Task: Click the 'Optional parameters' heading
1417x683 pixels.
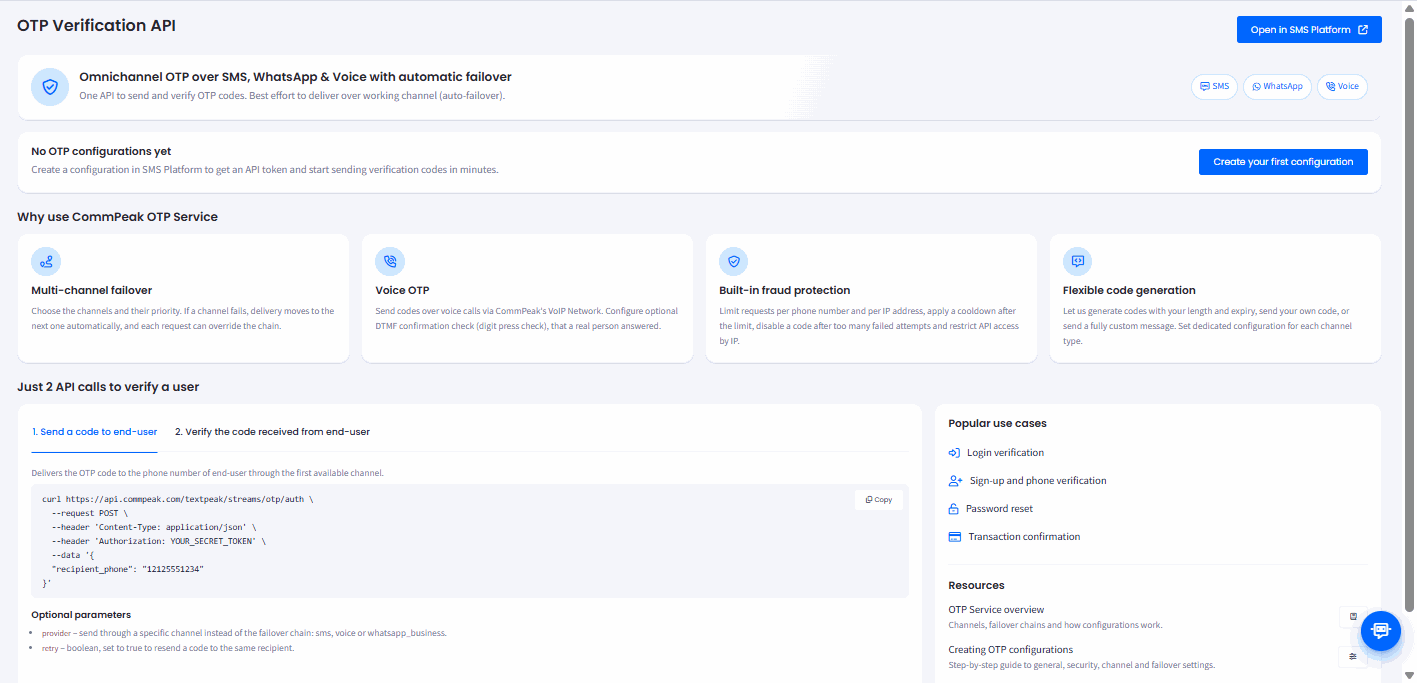Action: [x=81, y=615]
